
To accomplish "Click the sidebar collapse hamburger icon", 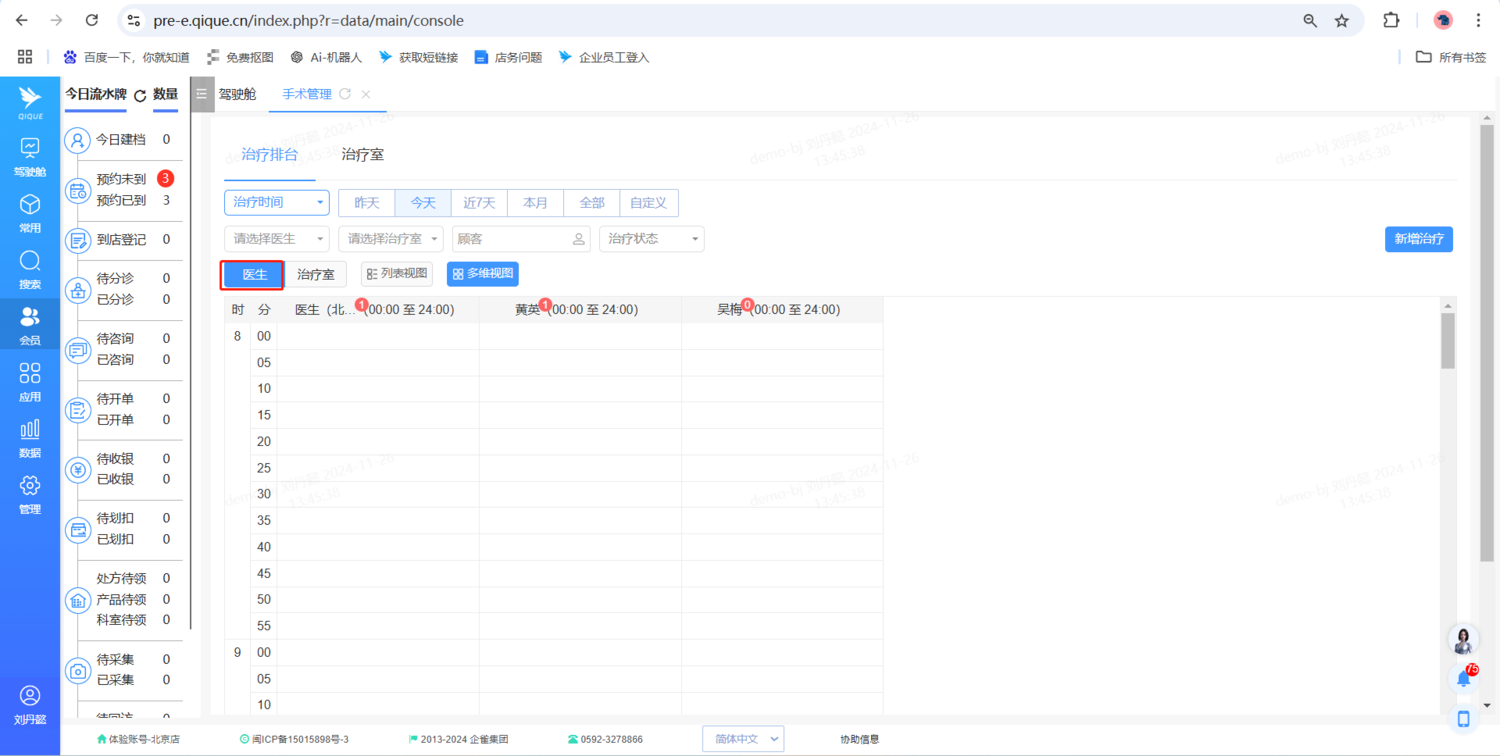I will click(202, 94).
